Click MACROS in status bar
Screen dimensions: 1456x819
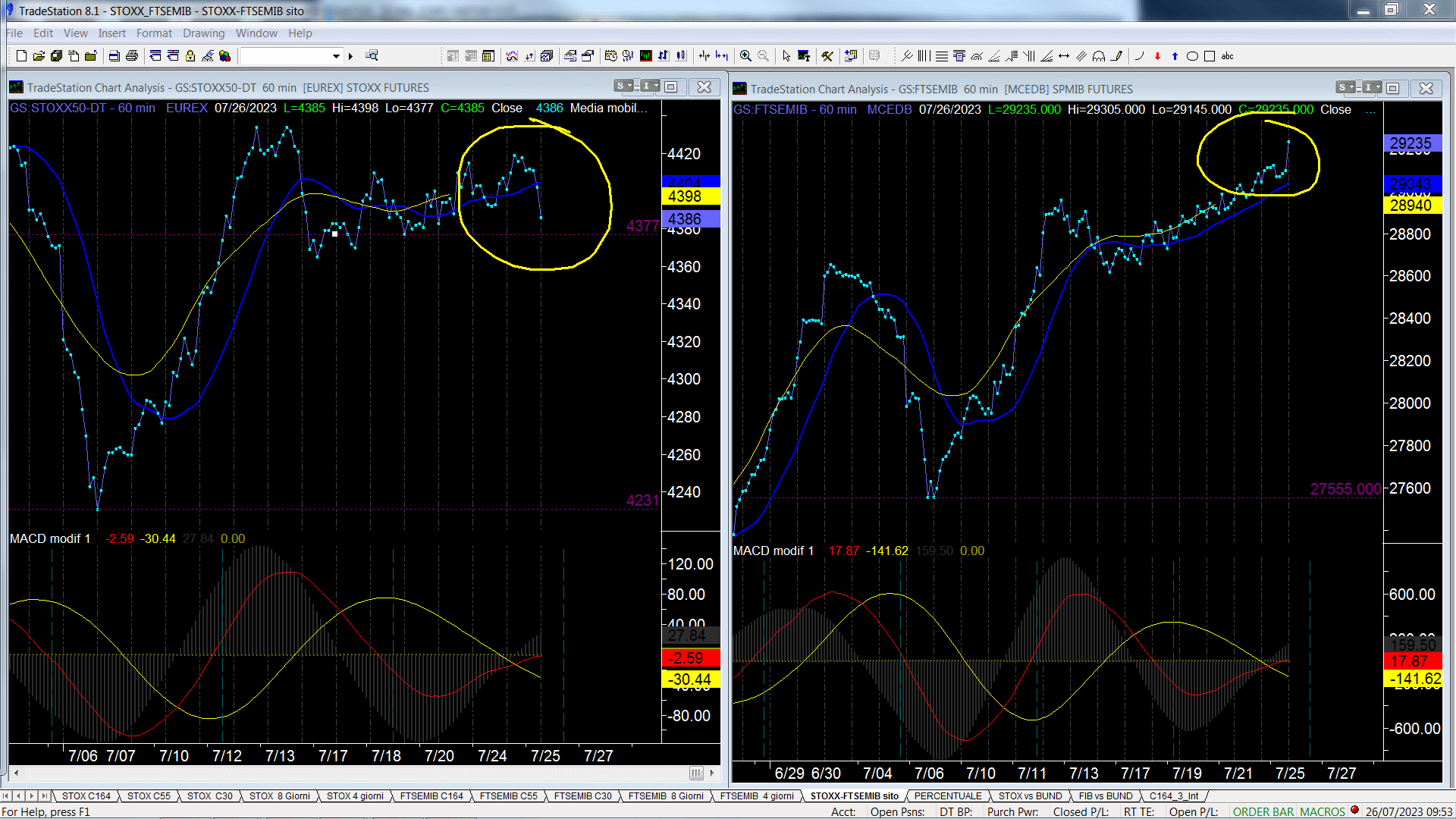(x=1322, y=812)
